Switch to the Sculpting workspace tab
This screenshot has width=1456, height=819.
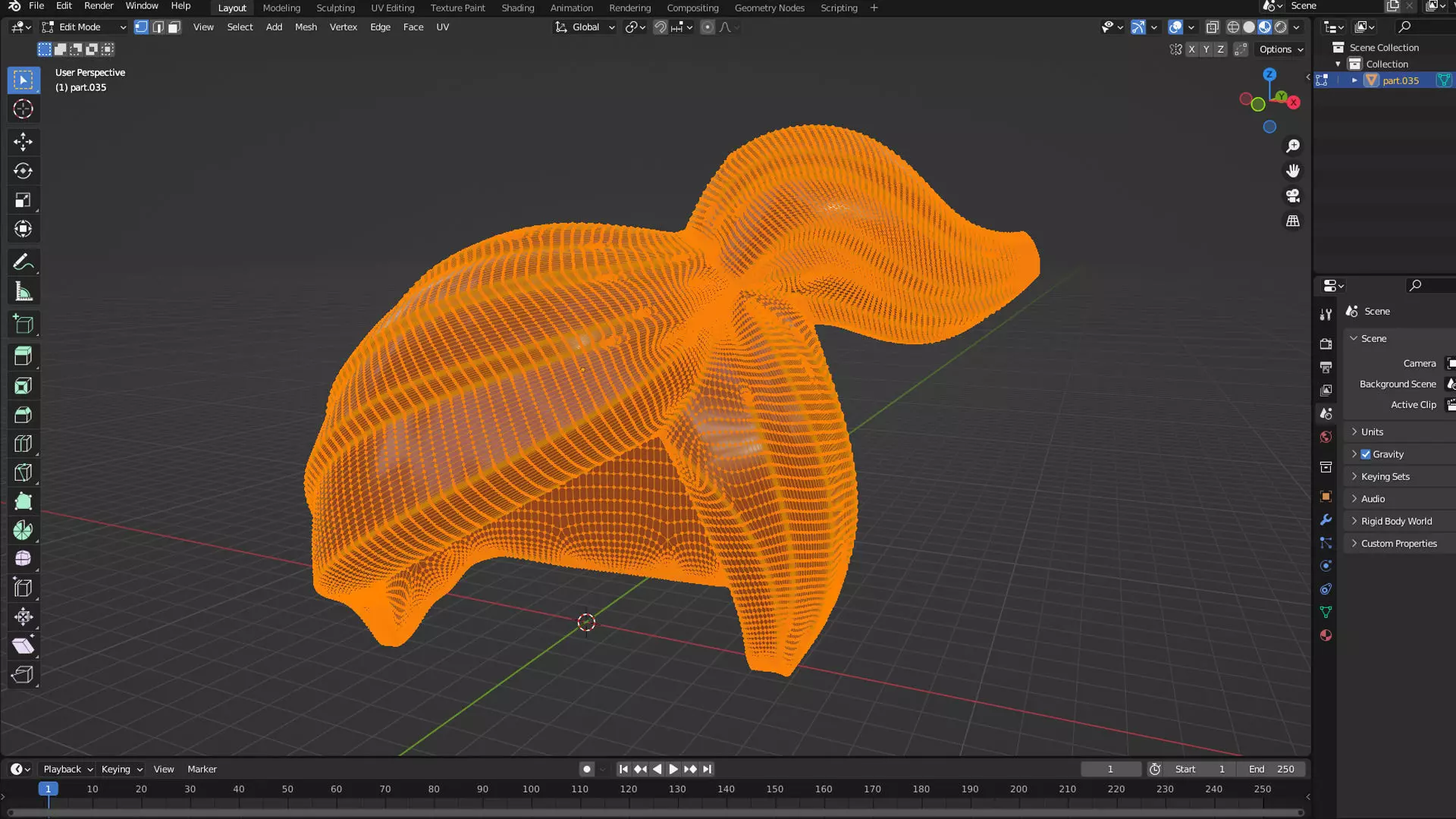pos(335,8)
